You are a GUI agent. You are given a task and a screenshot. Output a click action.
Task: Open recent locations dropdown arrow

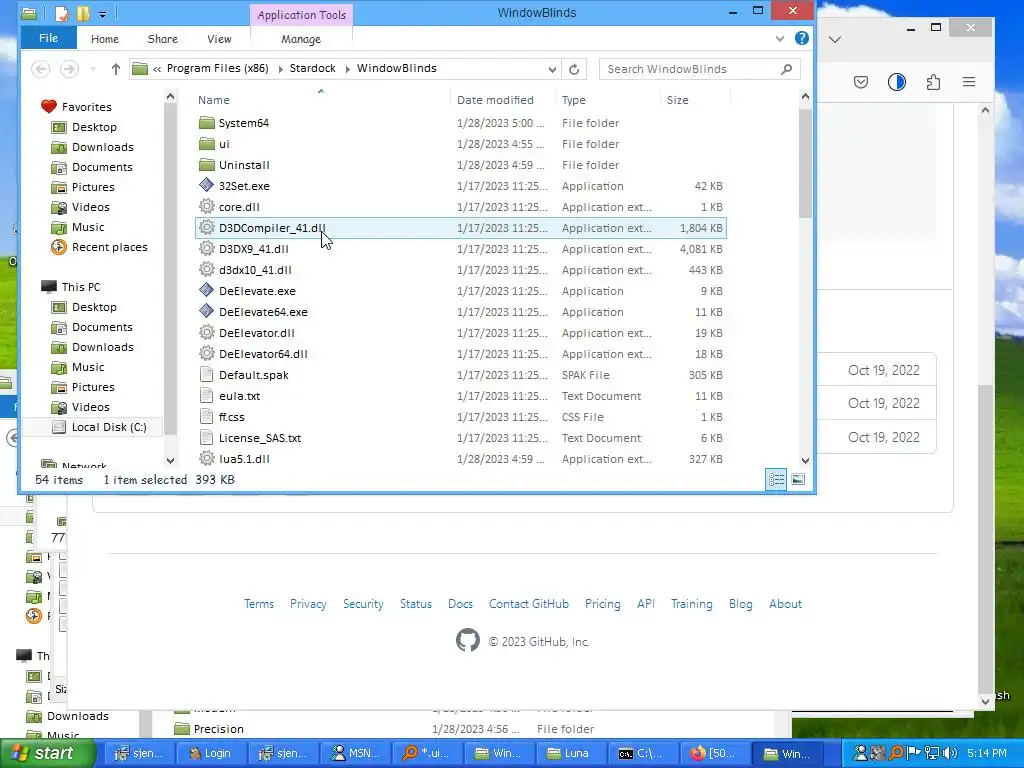[93, 69]
